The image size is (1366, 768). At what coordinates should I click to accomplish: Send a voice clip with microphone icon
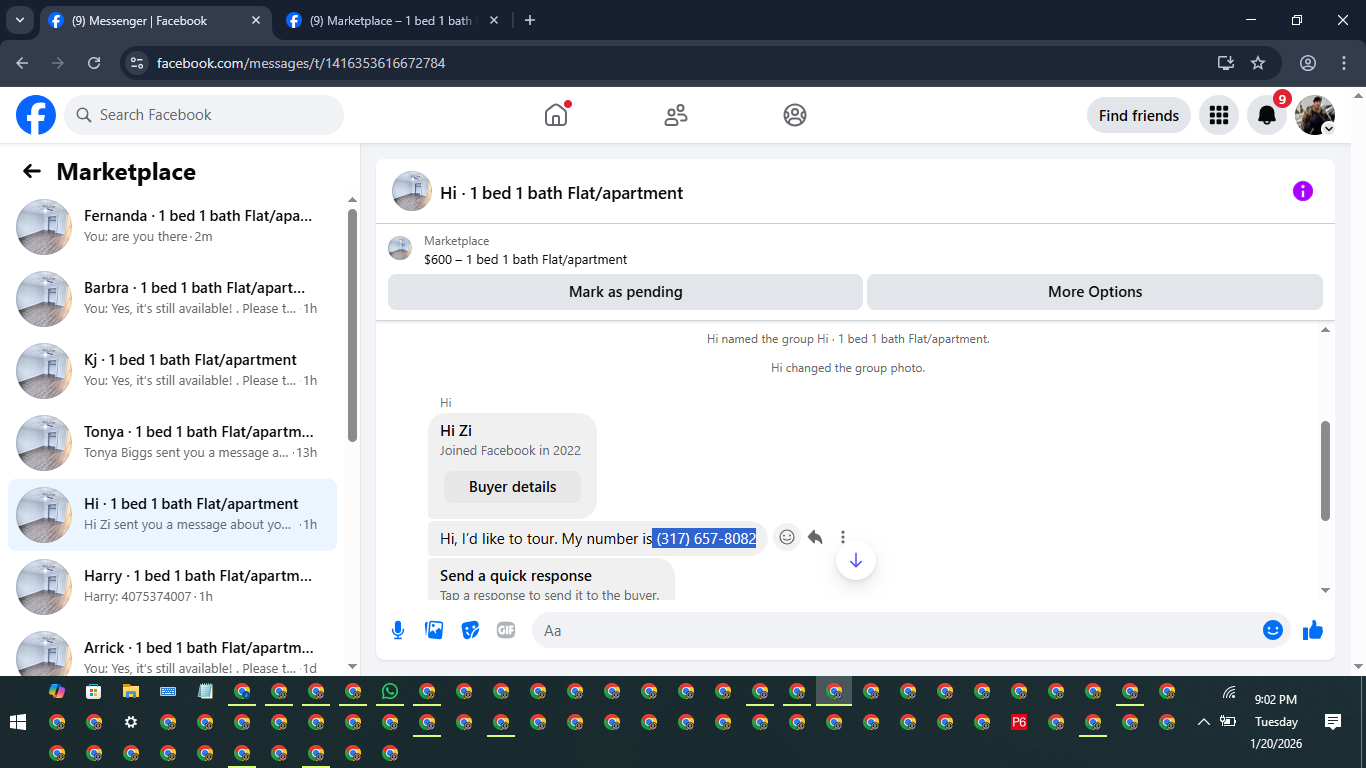point(398,630)
